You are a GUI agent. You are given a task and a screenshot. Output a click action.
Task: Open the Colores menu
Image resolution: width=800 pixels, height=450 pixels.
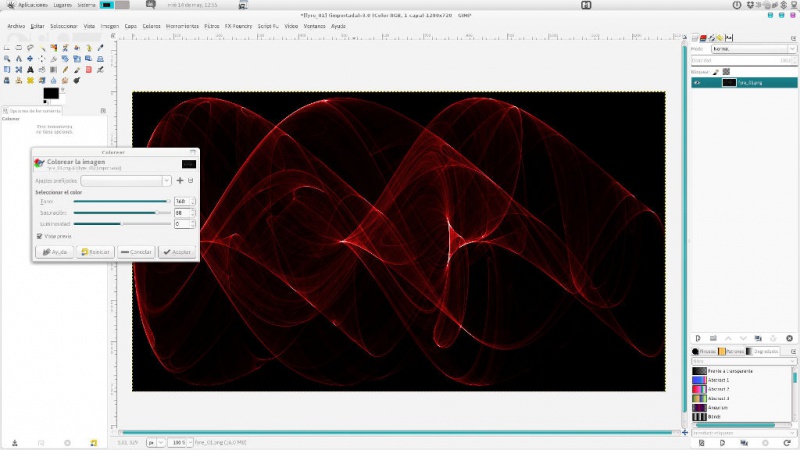click(151, 26)
